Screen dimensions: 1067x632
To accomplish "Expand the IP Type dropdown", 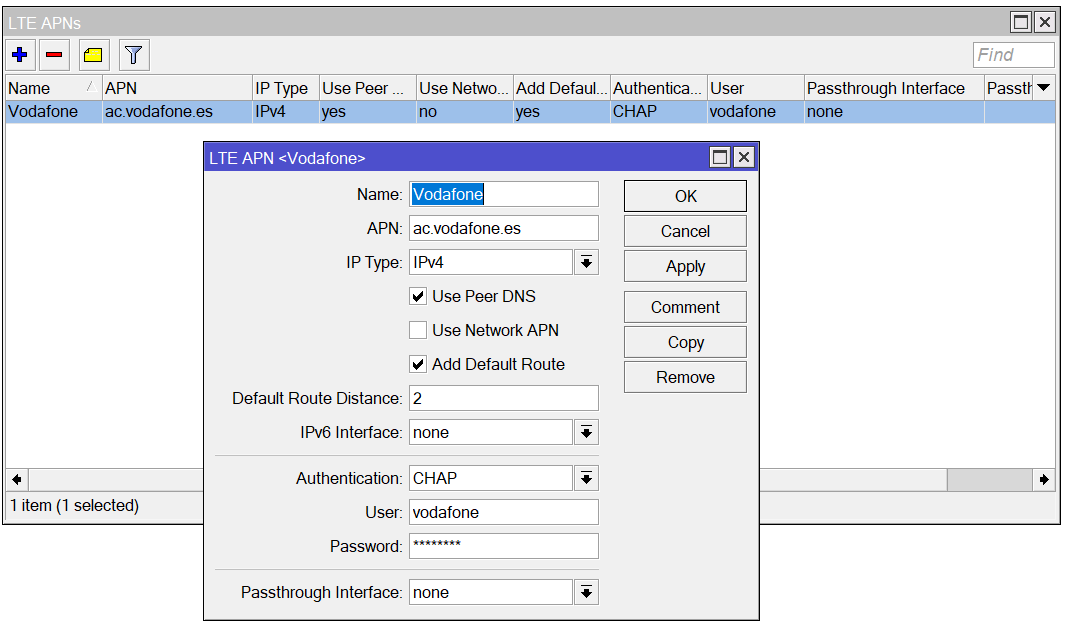I will point(586,262).
